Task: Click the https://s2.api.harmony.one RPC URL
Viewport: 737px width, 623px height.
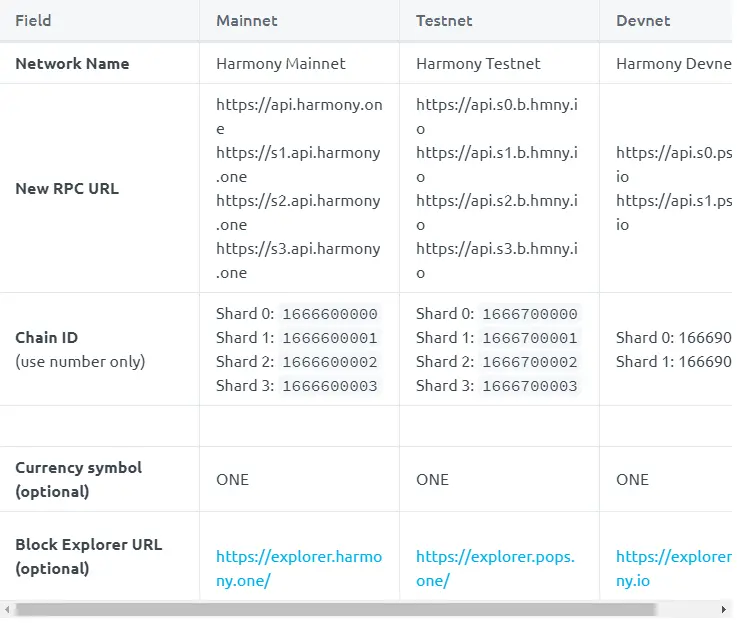Action: pos(298,213)
